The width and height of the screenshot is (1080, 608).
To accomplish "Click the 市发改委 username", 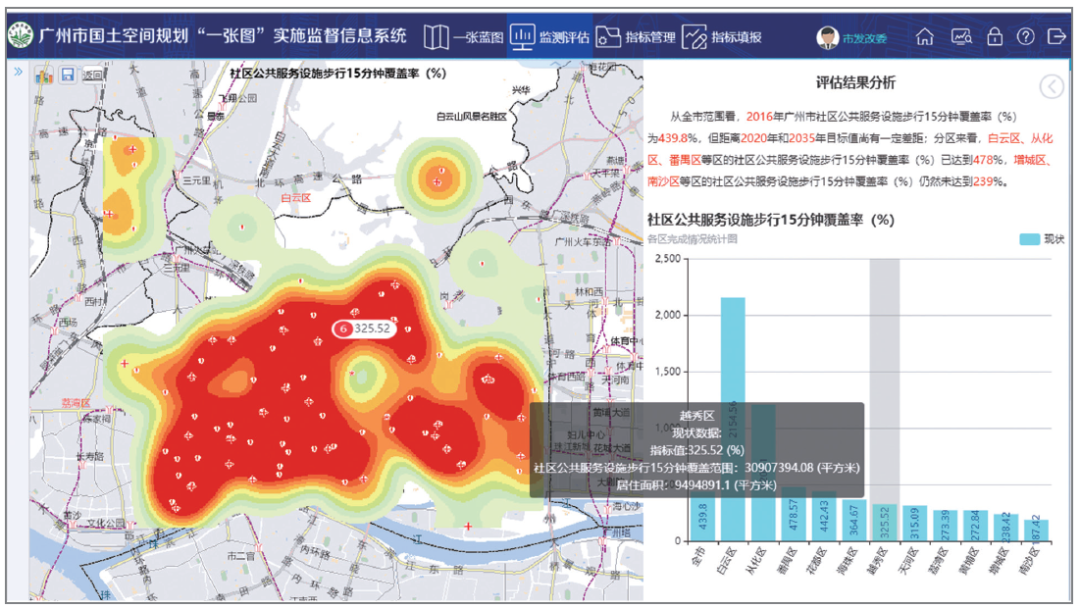I will [864, 38].
